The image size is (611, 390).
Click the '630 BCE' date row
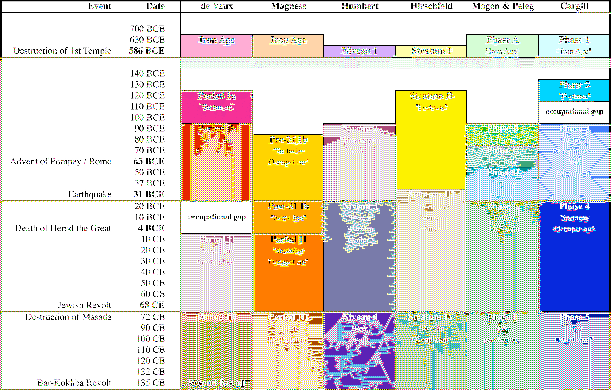(x=148, y=39)
